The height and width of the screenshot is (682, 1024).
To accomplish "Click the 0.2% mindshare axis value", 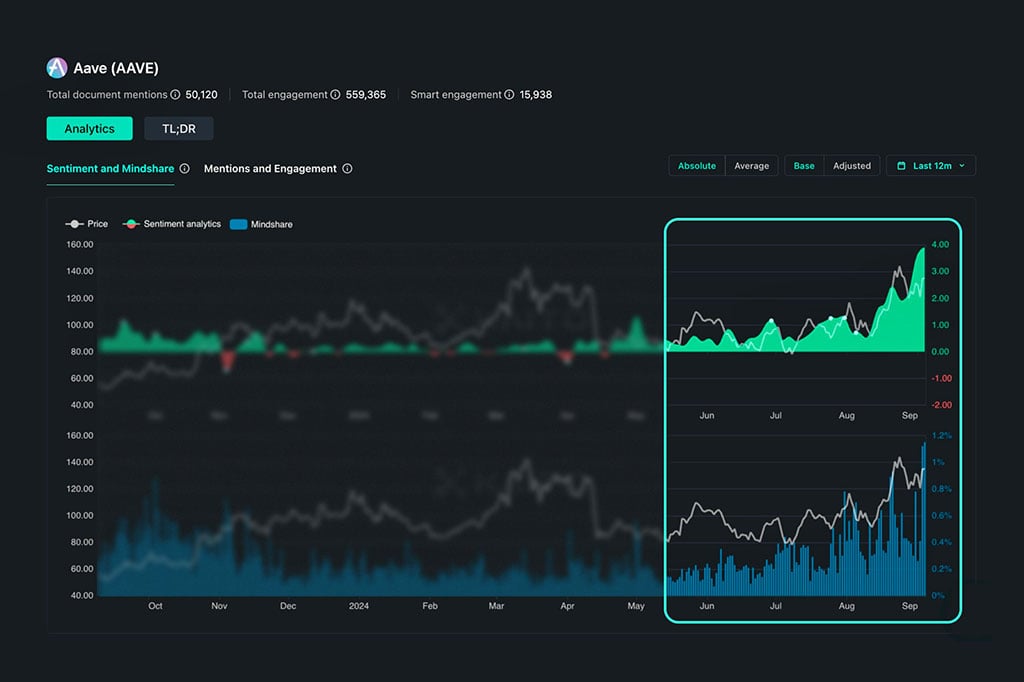I will (942, 569).
